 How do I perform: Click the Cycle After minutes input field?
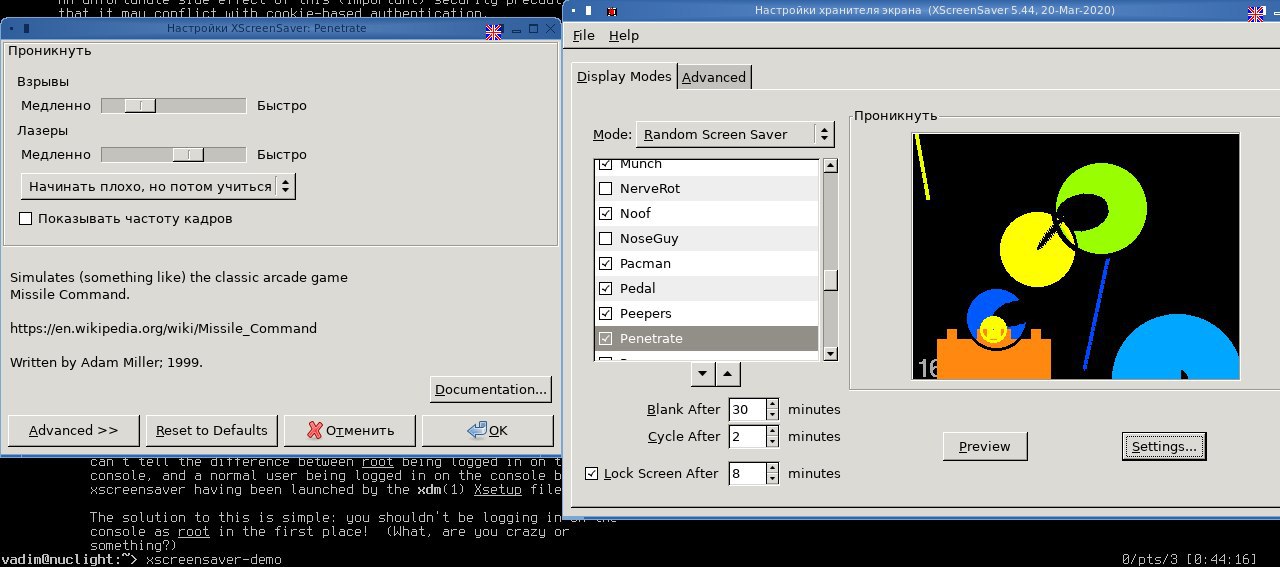(747, 436)
